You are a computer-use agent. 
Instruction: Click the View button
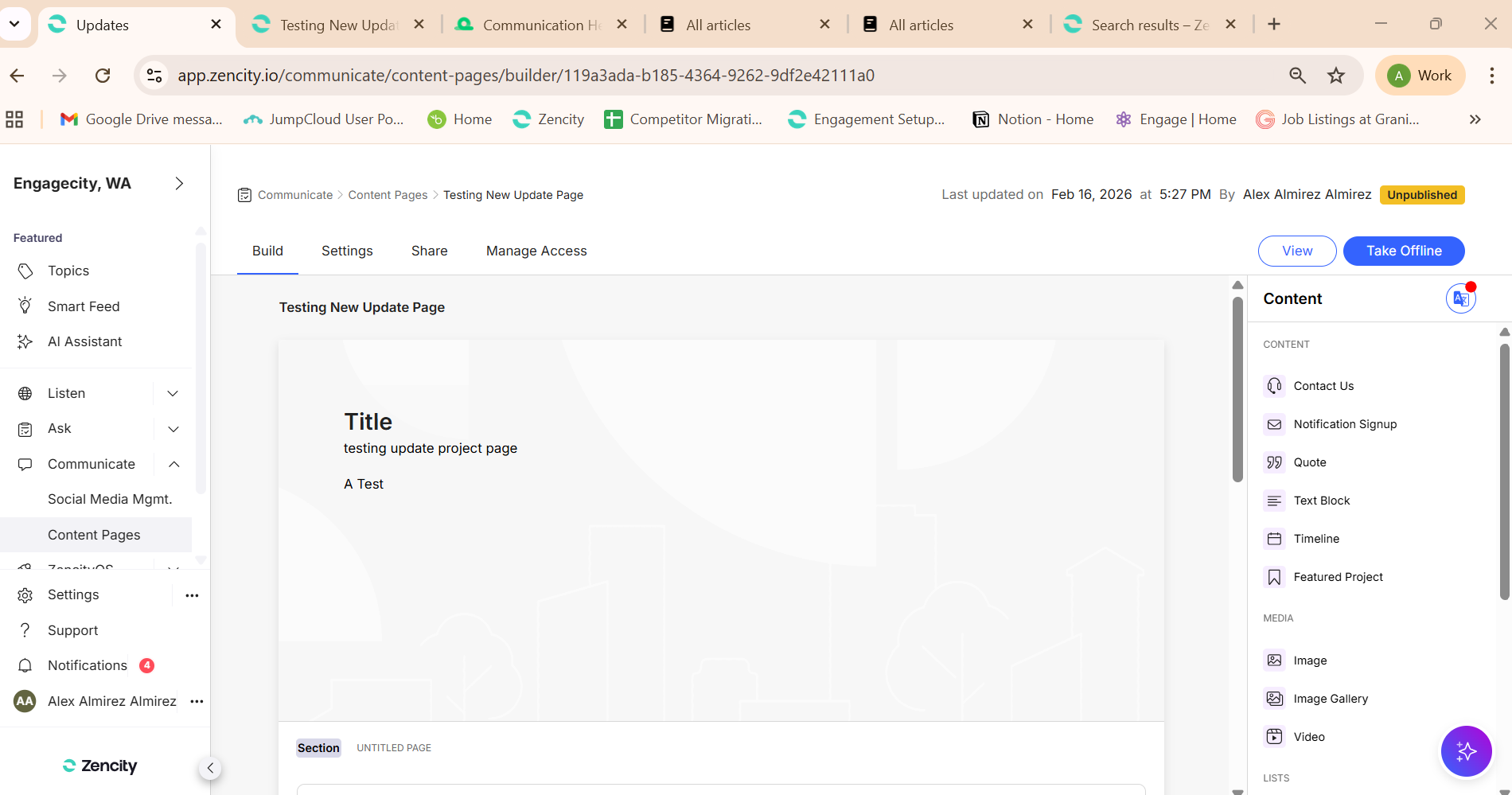(x=1296, y=251)
